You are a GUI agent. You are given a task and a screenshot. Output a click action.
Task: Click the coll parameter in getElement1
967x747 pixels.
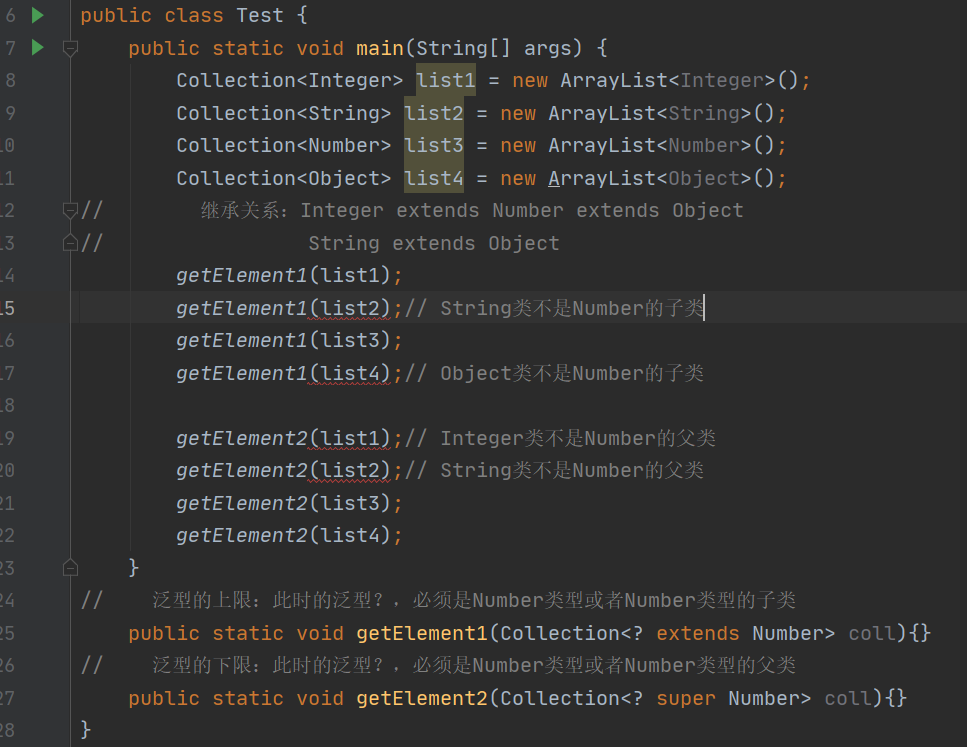tap(871, 634)
